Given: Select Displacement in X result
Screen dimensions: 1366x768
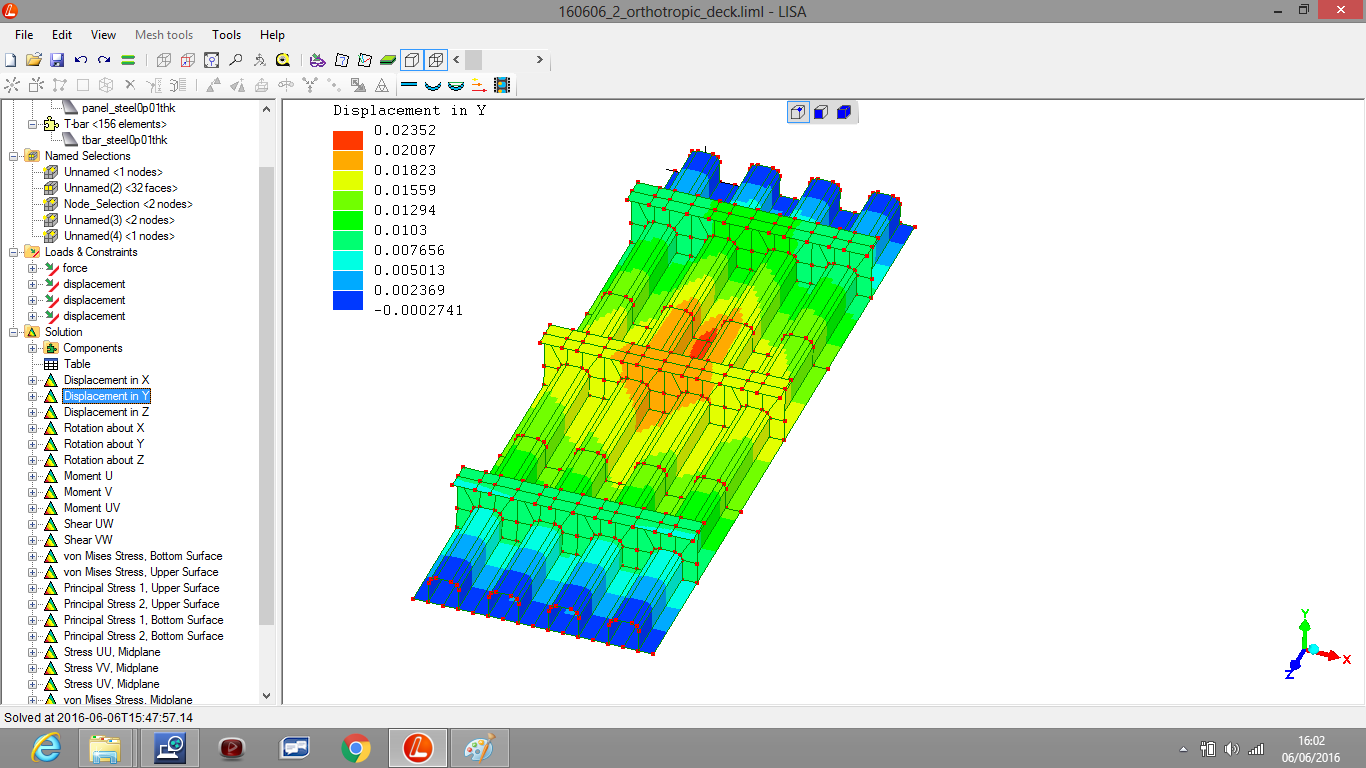Looking at the screenshot, I should tap(106, 380).
